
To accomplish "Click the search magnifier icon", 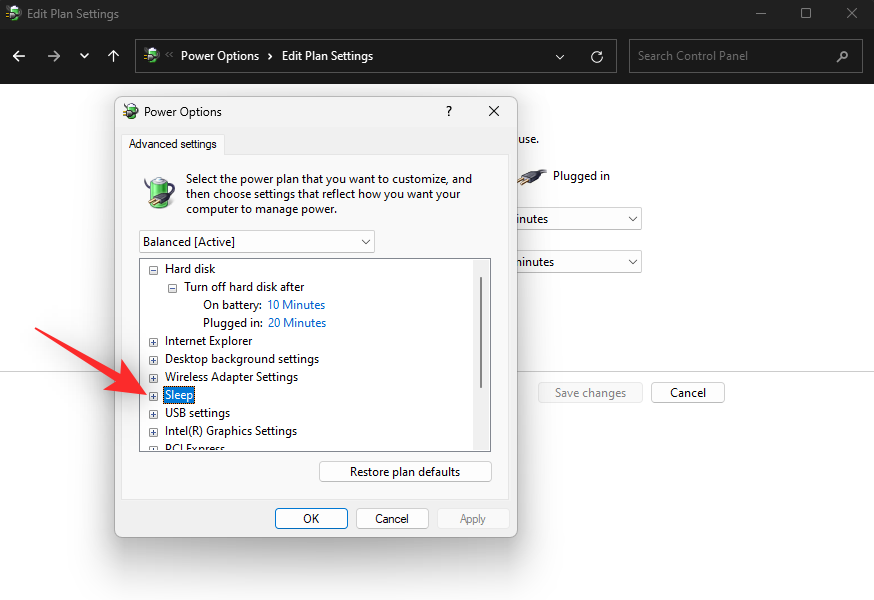I will pyautogui.click(x=842, y=56).
